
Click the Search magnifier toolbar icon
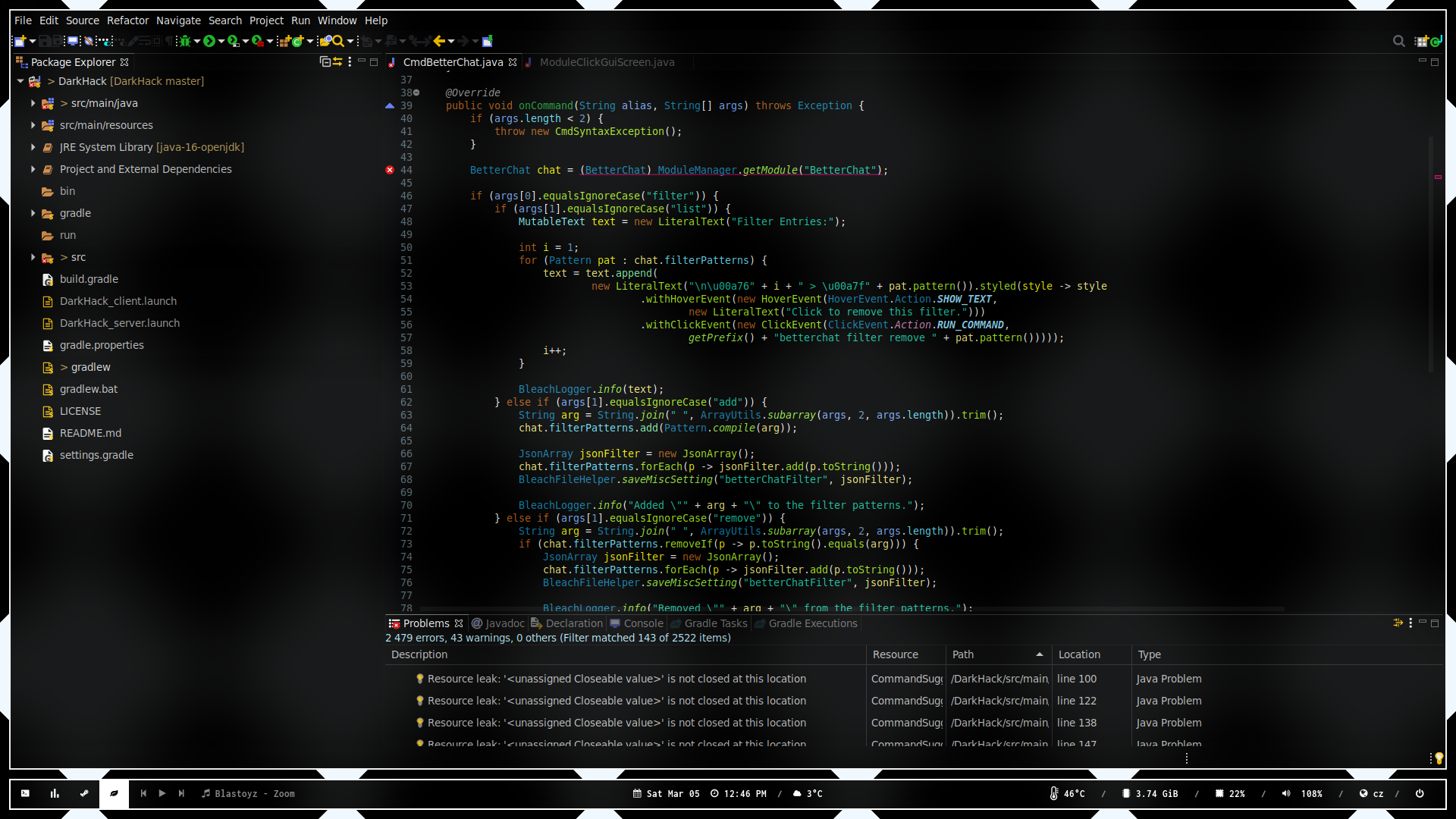click(338, 41)
